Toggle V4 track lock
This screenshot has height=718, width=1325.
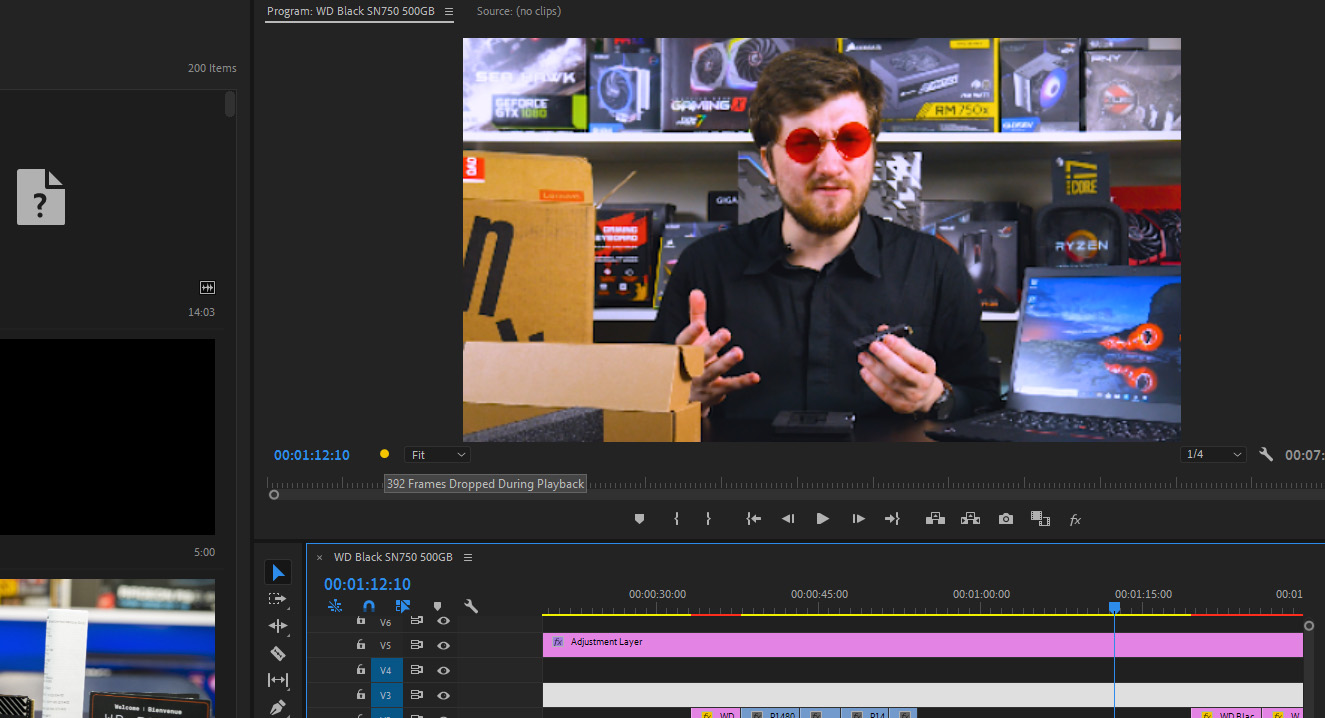pyautogui.click(x=361, y=670)
